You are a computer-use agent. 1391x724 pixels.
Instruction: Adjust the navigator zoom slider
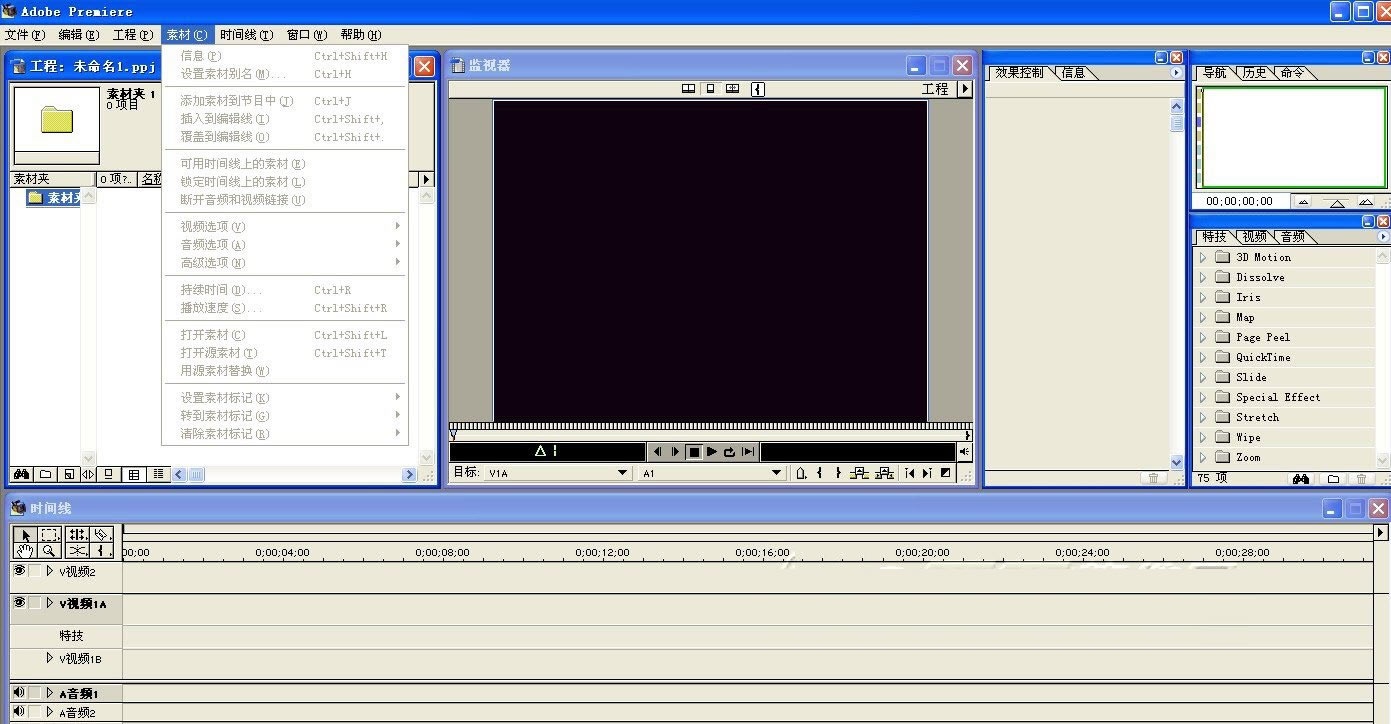tap(1337, 202)
